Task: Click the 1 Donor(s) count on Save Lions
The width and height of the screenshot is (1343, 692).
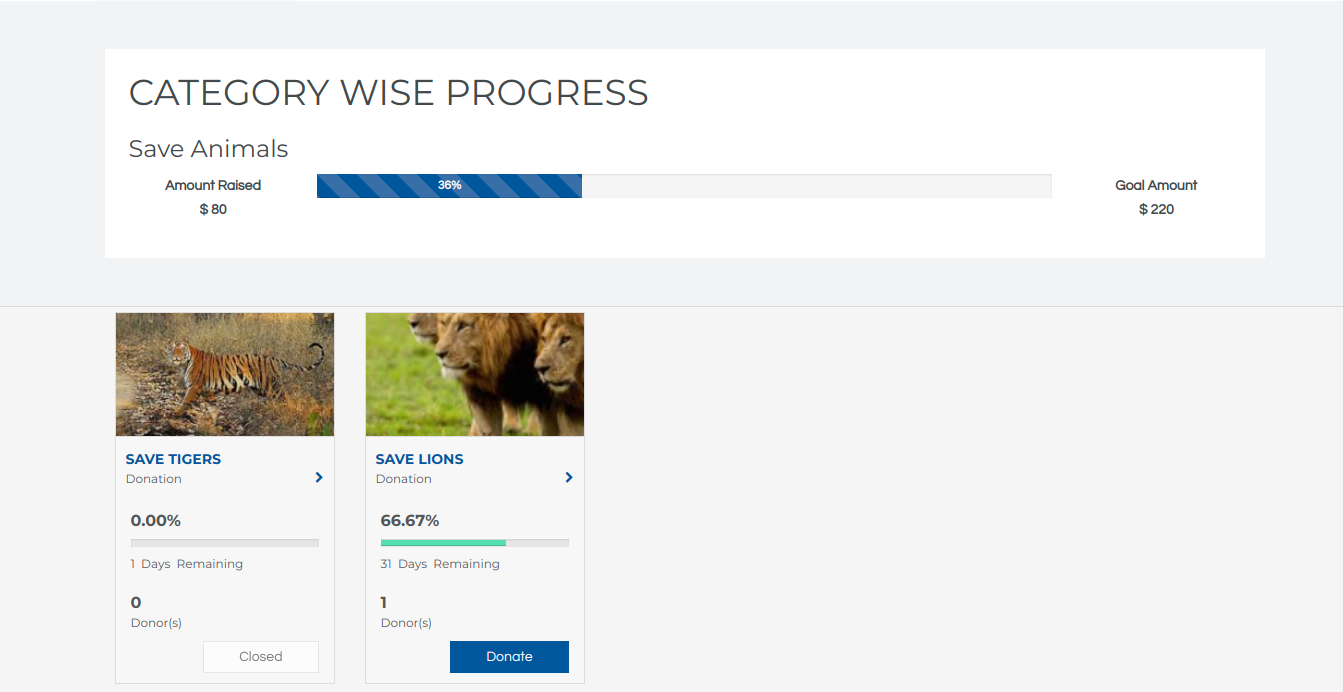Action: tap(384, 602)
